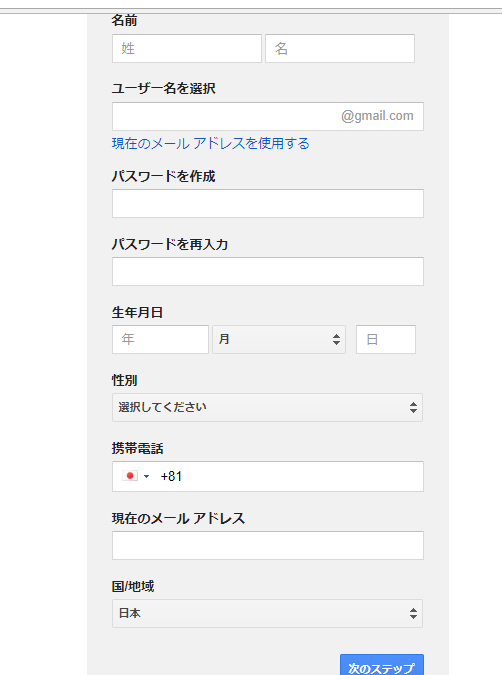
Task: Focus the 名 first name field
Action: pyautogui.click(x=340, y=48)
